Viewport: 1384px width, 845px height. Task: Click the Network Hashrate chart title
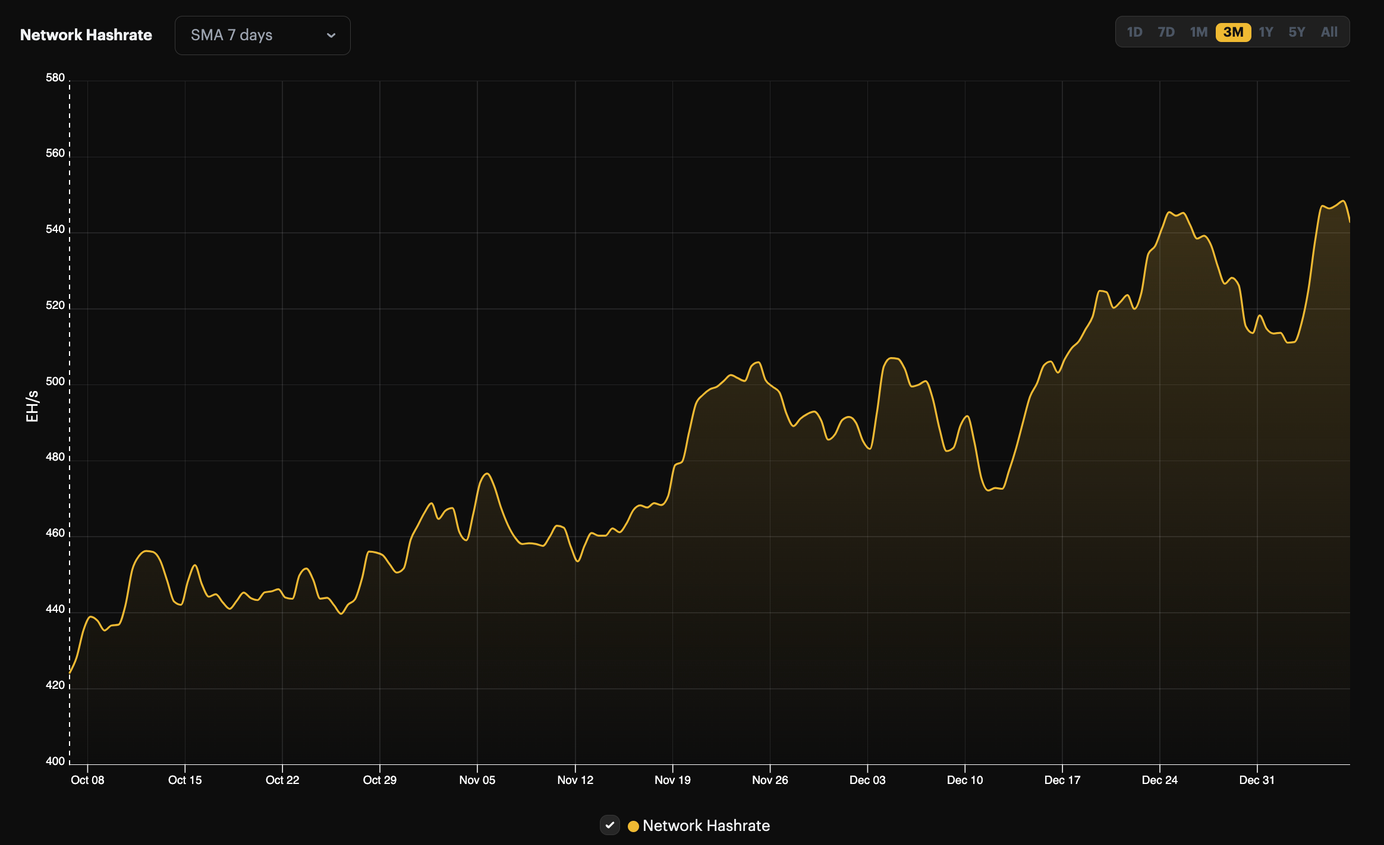(85, 34)
